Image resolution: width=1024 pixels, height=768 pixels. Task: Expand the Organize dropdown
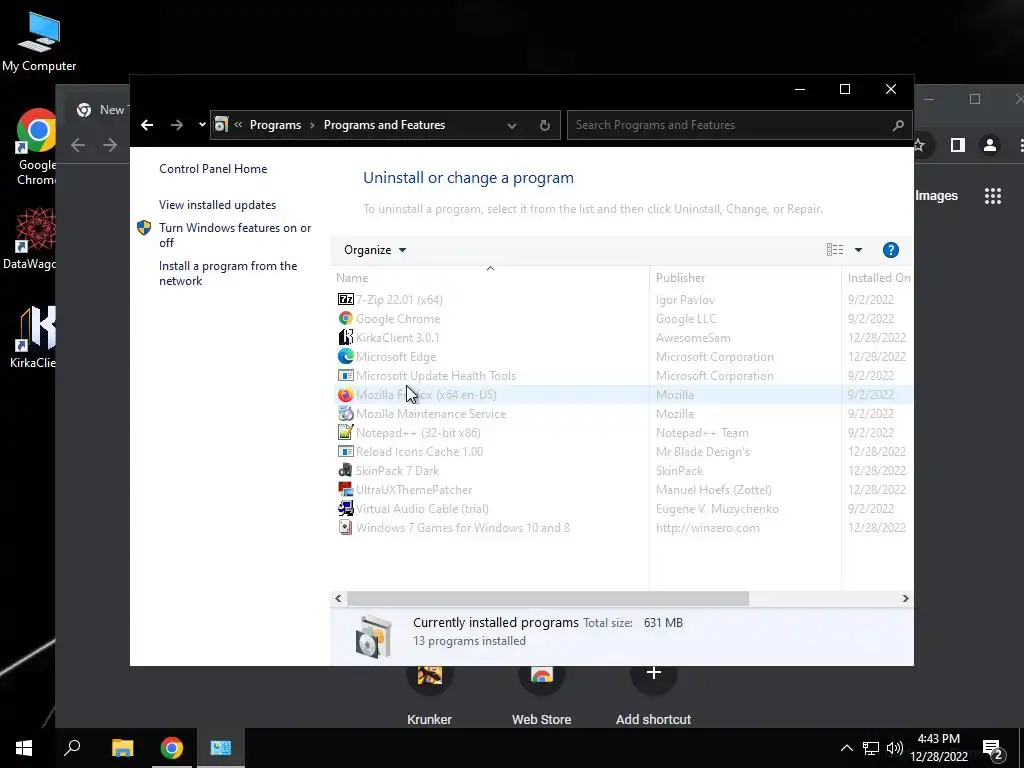pos(375,249)
